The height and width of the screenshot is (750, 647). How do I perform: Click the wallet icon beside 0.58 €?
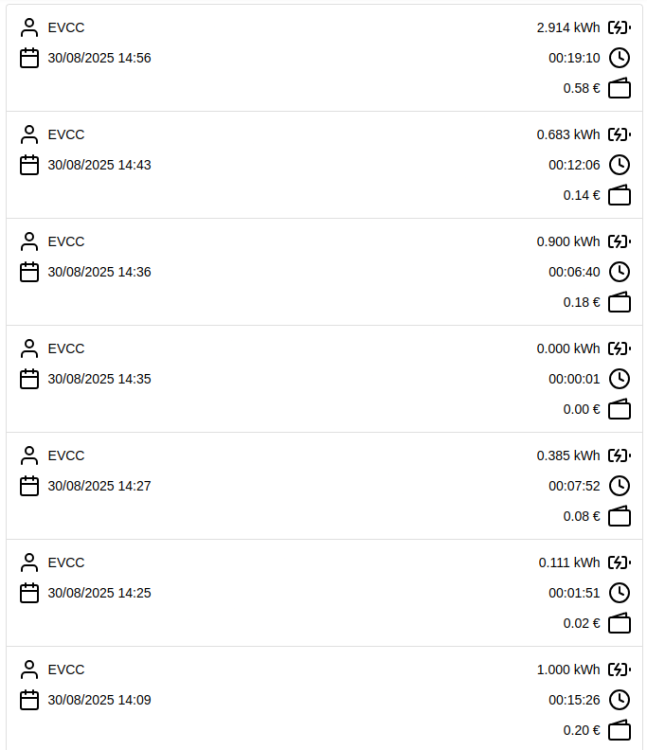[620, 88]
